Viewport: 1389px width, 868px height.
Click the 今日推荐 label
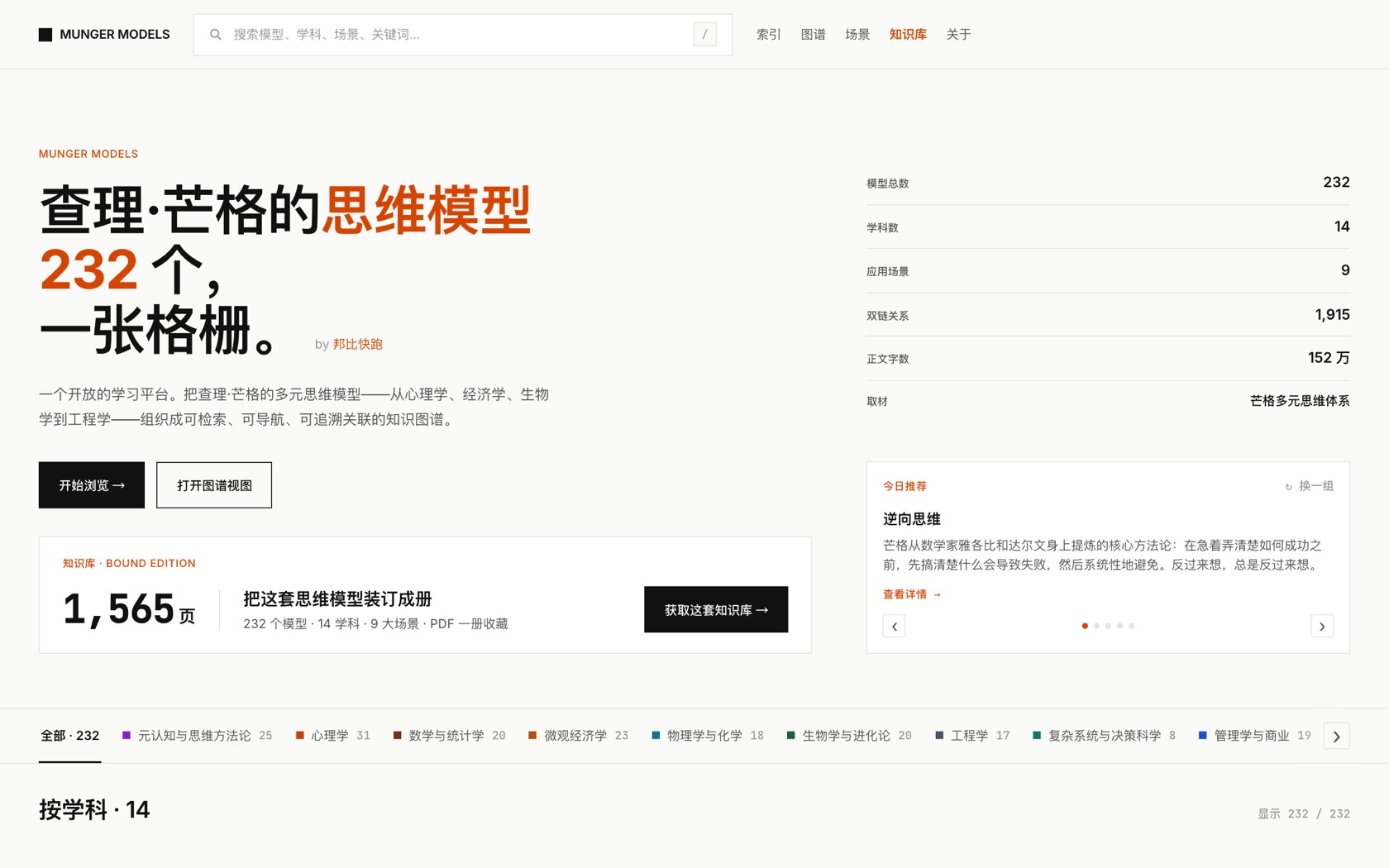(x=905, y=486)
